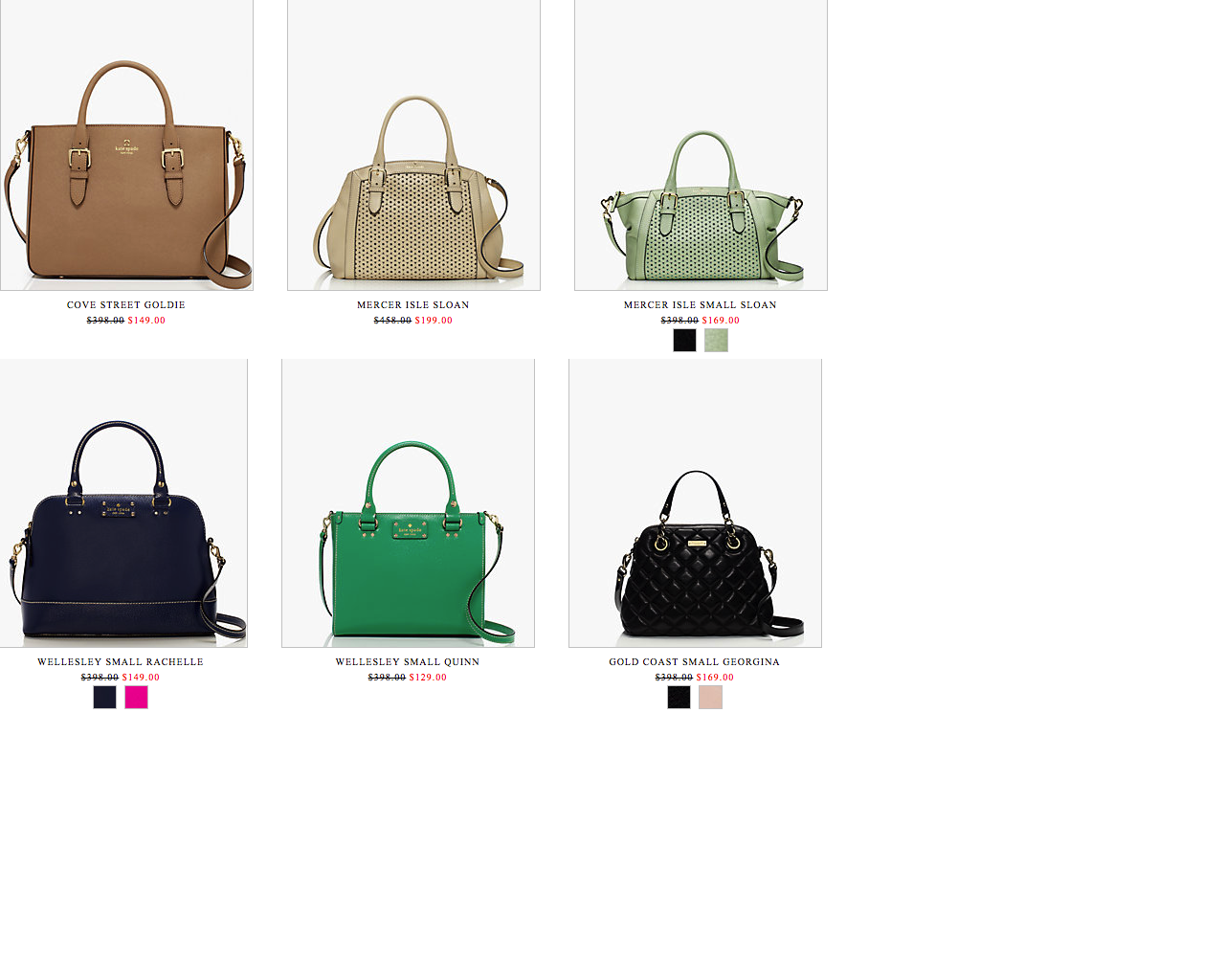The width and height of the screenshot is (1225, 980).
Task: Click the Mercer Isle Sloan product title
Action: click(413, 305)
